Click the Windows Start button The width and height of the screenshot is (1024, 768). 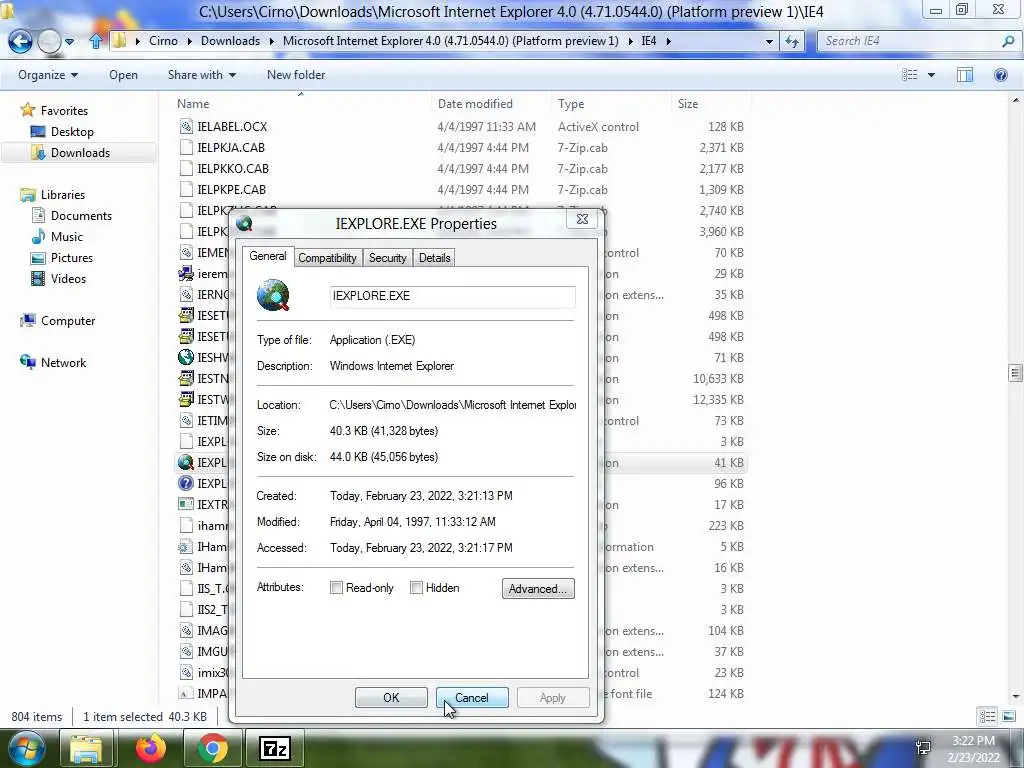(26, 748)
